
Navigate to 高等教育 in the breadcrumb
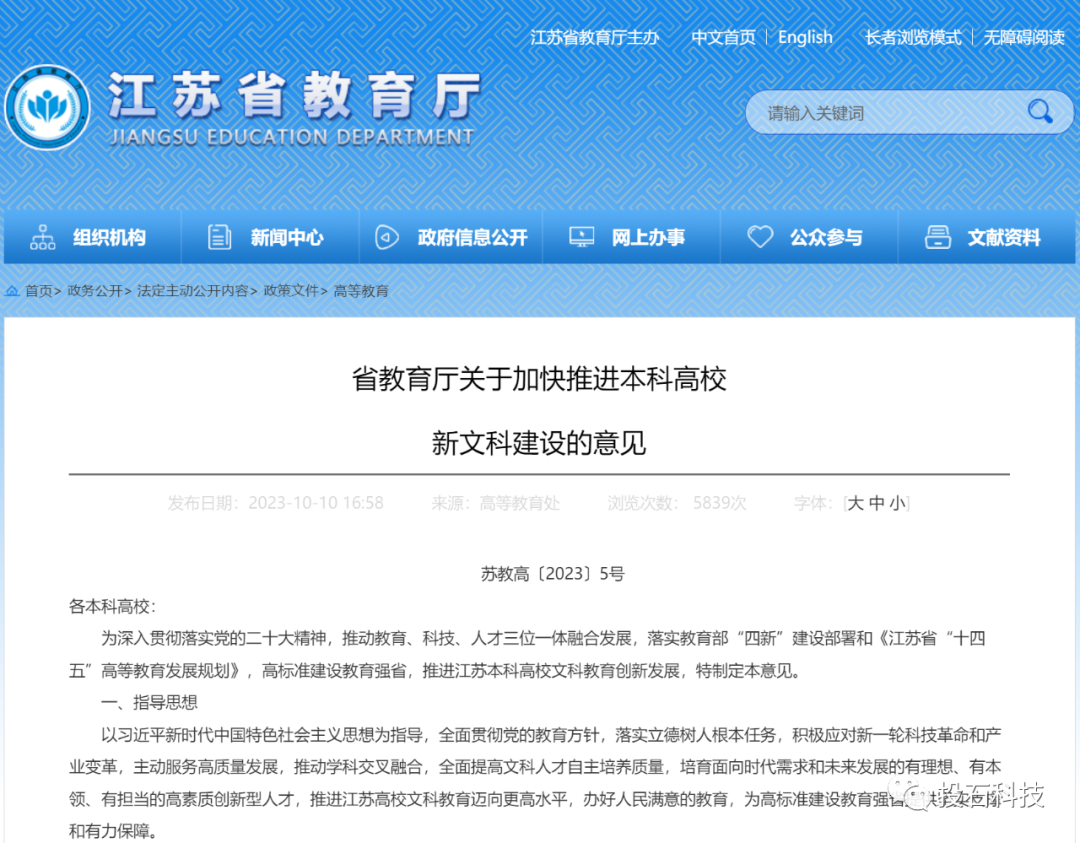click(362, 290)
